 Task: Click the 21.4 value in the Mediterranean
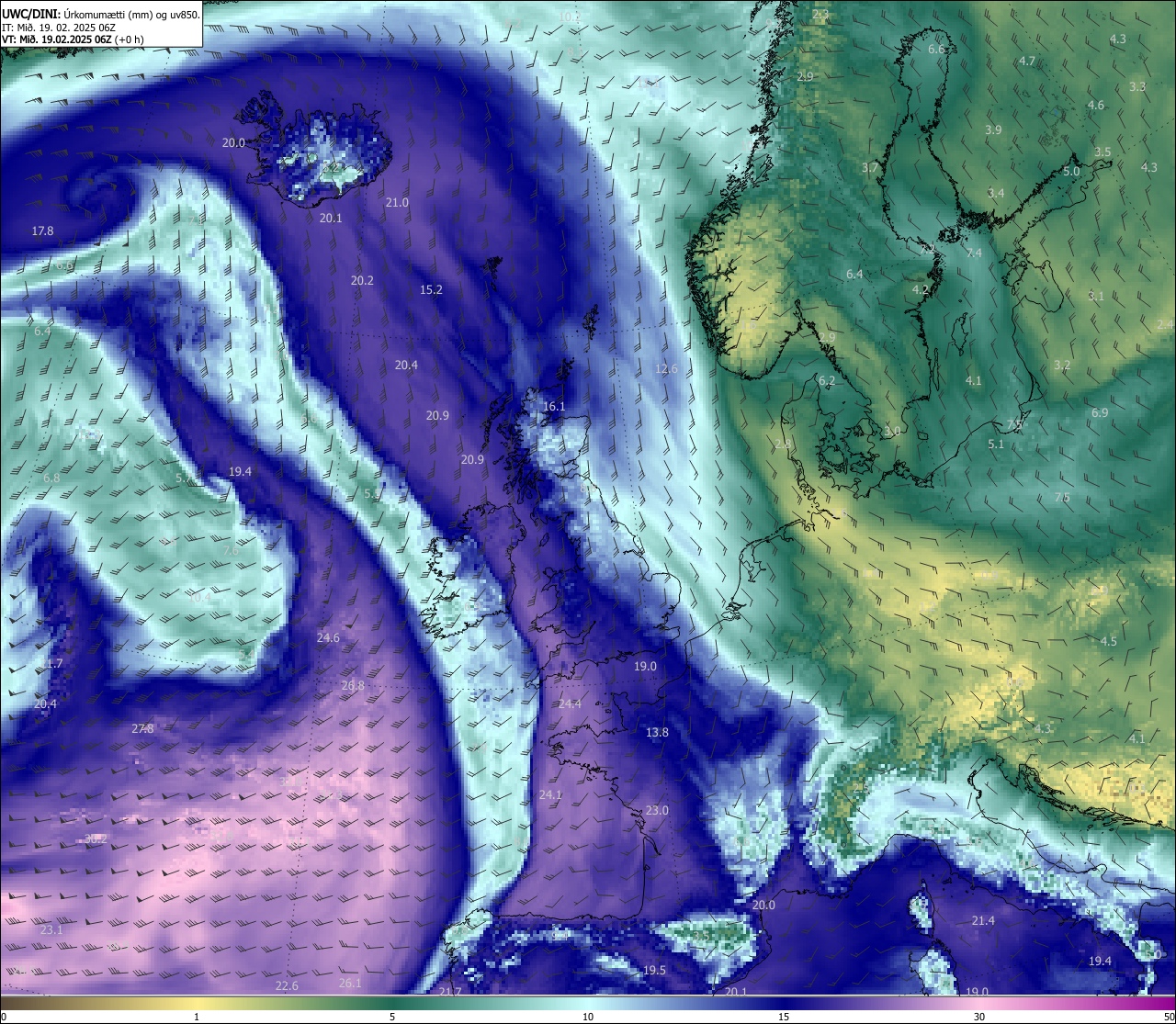point(983,920)
